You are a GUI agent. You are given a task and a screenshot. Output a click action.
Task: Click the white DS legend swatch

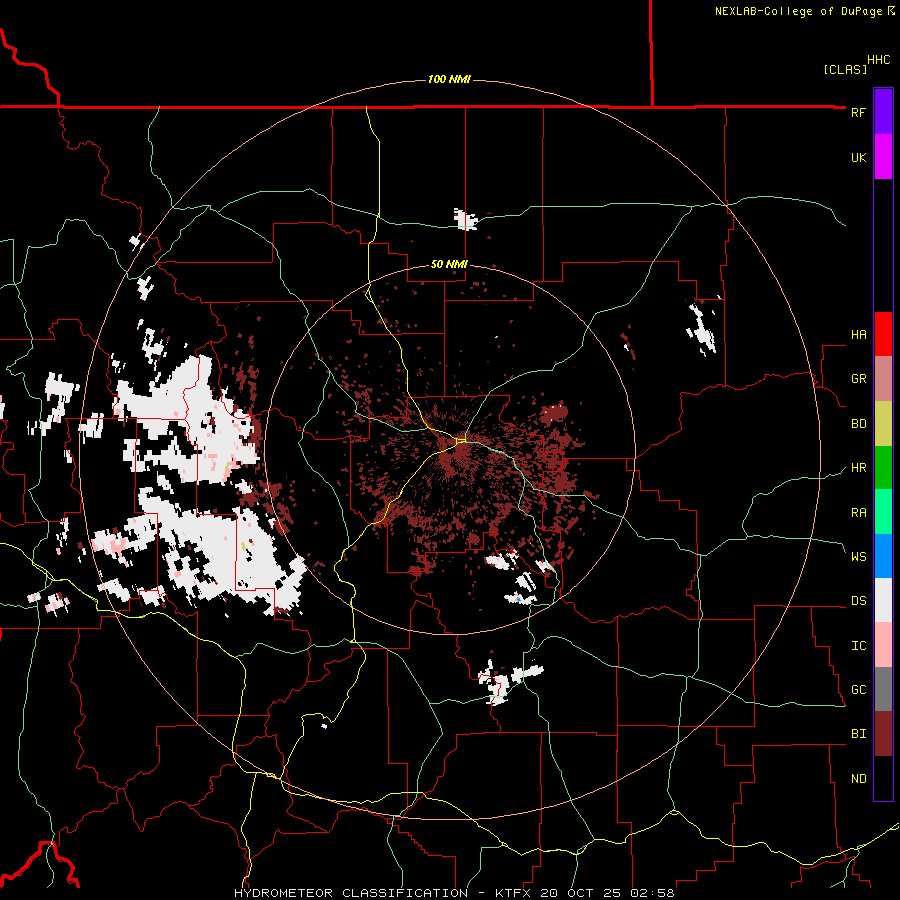click(883, 600)
